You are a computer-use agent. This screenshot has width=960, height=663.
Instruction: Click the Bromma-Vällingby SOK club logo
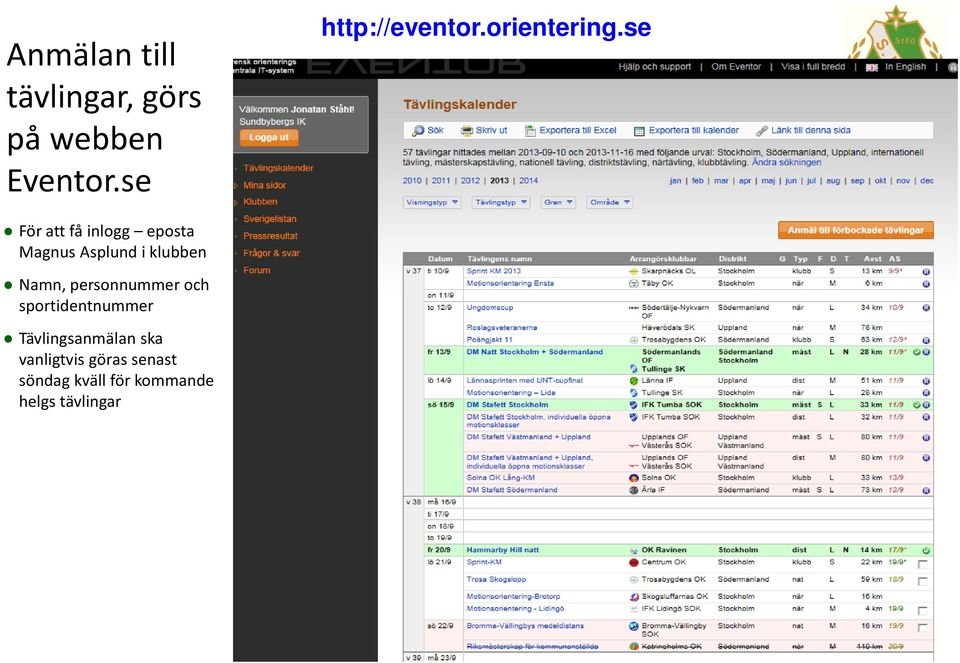click(x=634, y=626)
